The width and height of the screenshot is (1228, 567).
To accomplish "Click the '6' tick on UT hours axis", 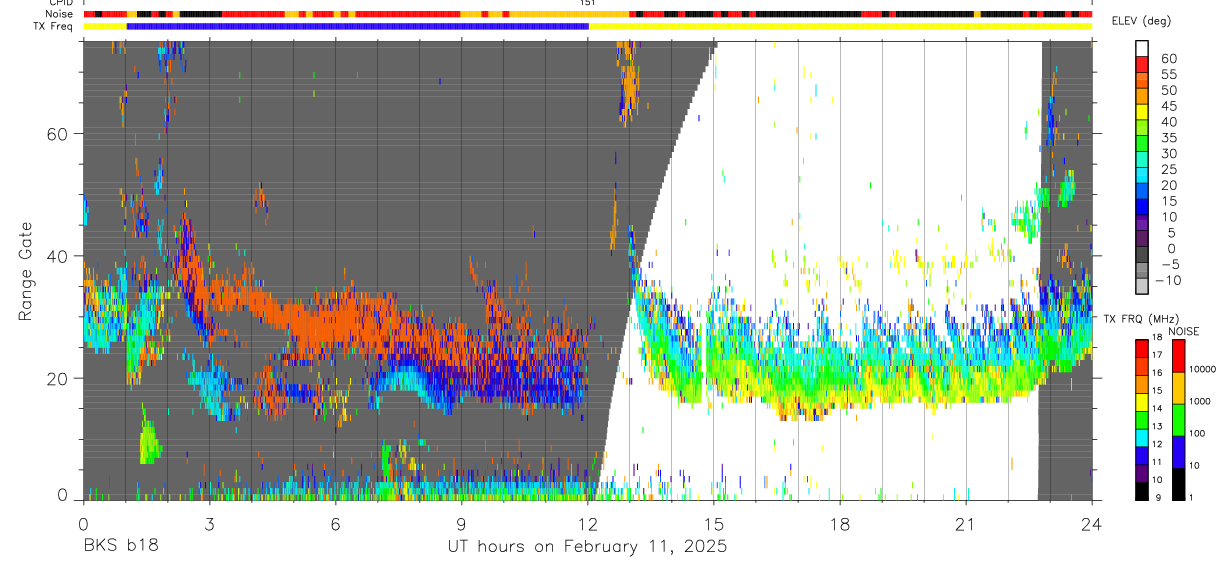I will pyautogui.click(x=335, y=524).
